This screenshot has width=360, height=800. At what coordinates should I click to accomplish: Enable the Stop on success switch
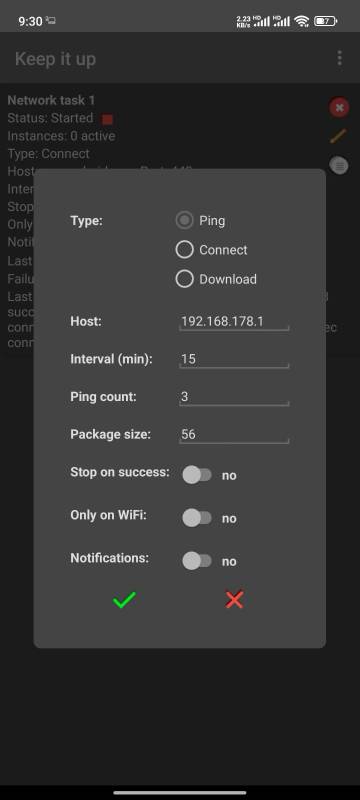tap(197, 475)
